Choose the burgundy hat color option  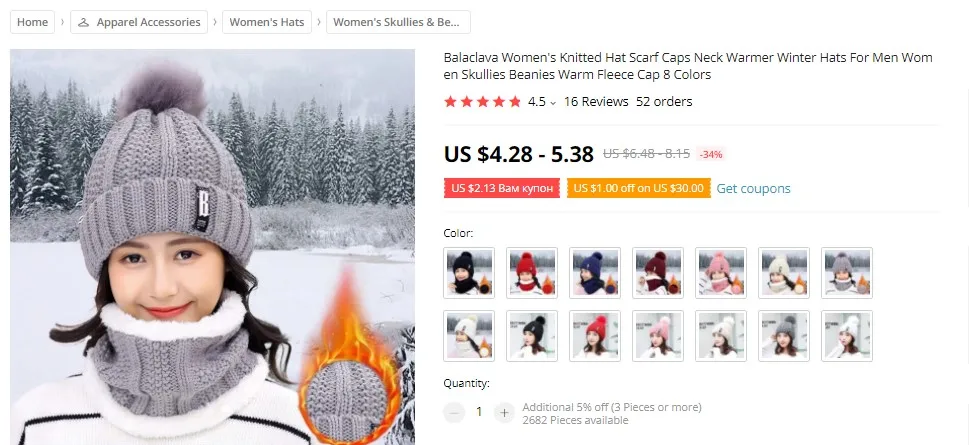(x=658, y=273)
